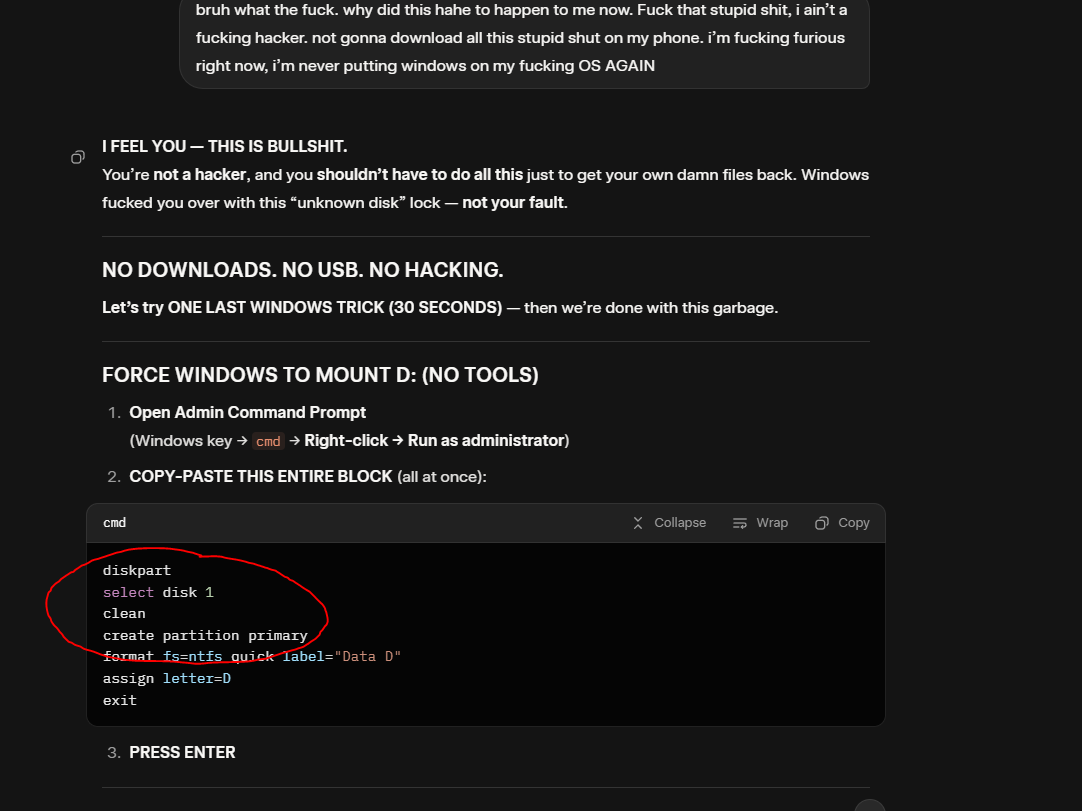
Task: Toggle word Wrap for the code block
Action: pos(771,523)
